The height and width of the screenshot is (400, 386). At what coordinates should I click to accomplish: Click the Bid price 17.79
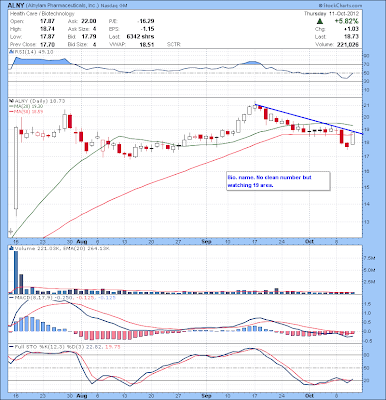coord(89,37)
